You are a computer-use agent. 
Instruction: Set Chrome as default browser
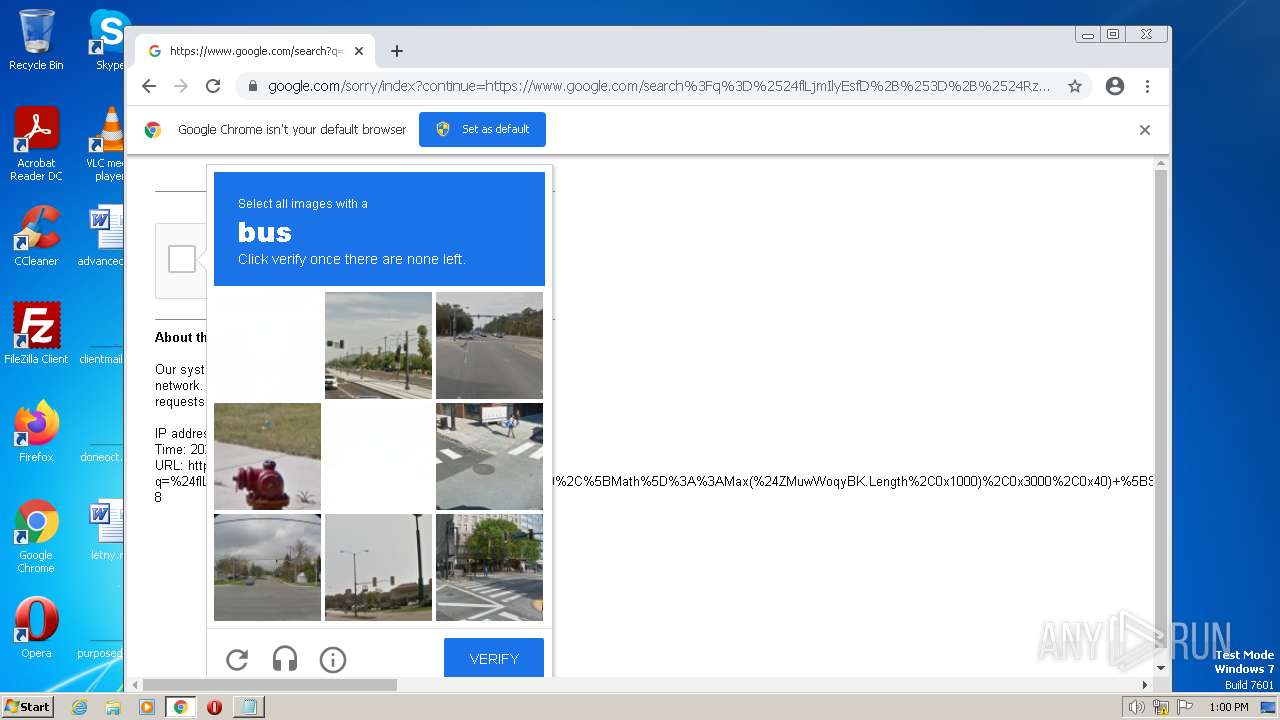click(x=482, y=129)
